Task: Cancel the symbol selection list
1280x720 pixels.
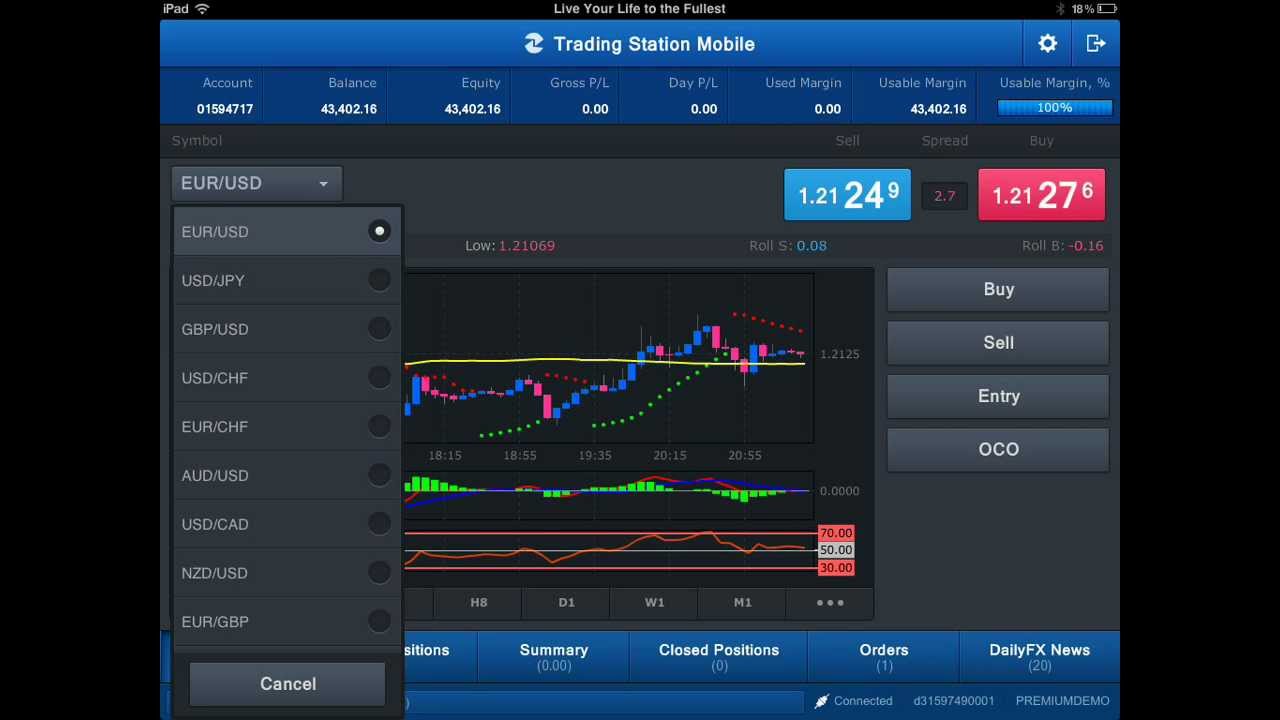Action: [288, 684]
